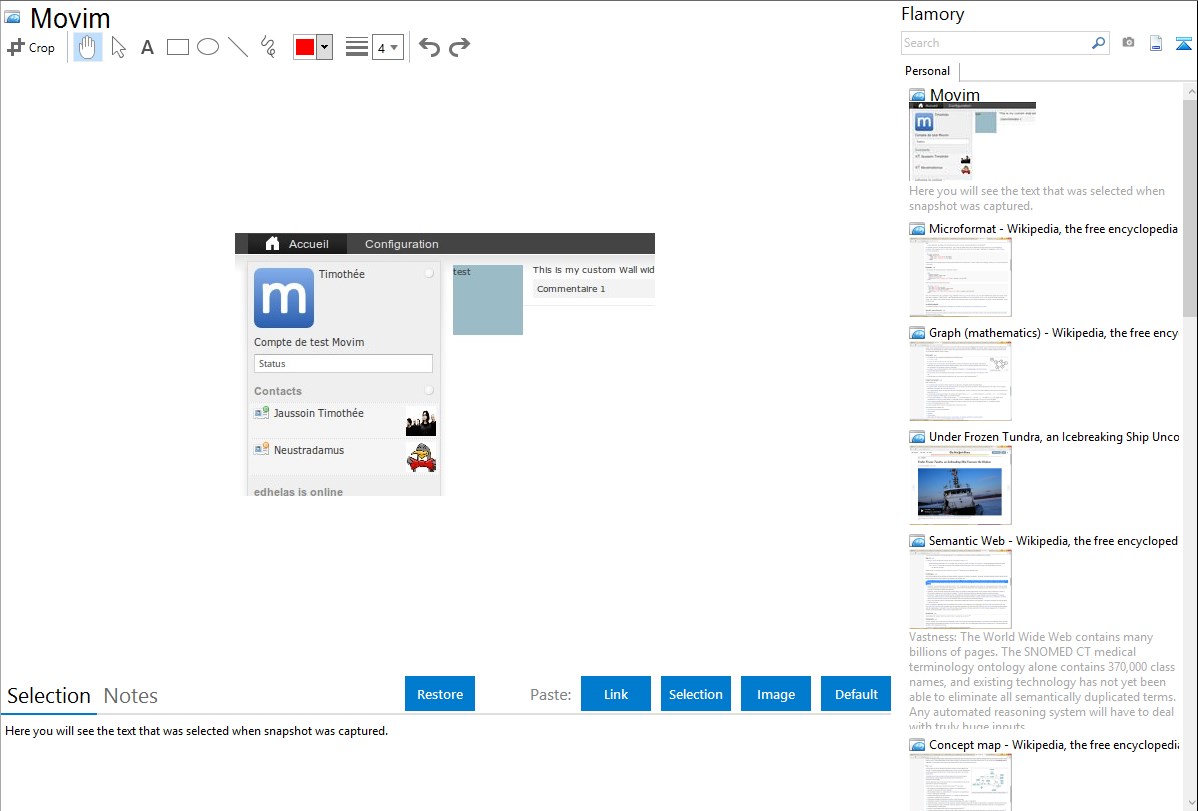Open the Graph (mathematics) snapshot thumbnail

coord(960,381)
